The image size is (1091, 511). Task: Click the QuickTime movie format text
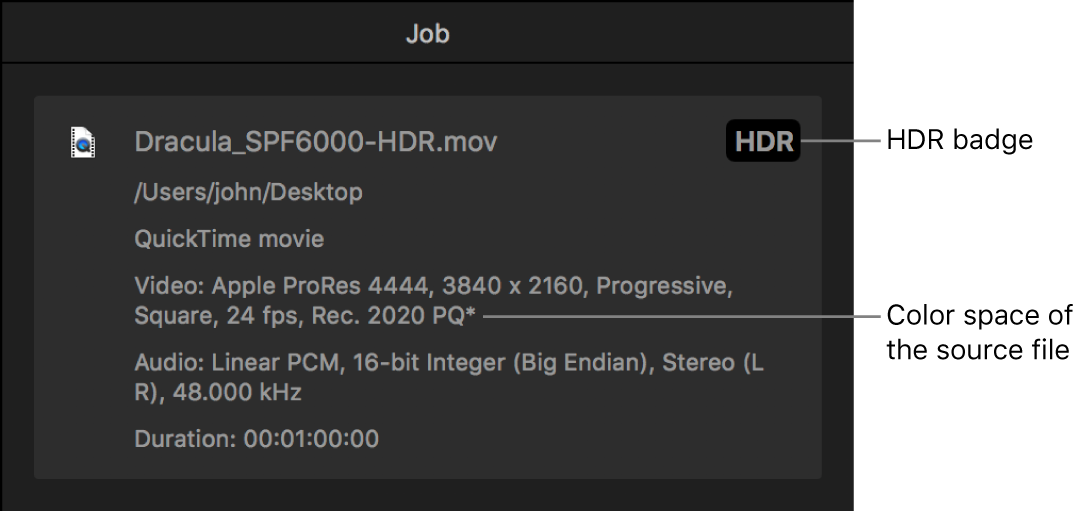pyautogui.click(x=229, y=240)
